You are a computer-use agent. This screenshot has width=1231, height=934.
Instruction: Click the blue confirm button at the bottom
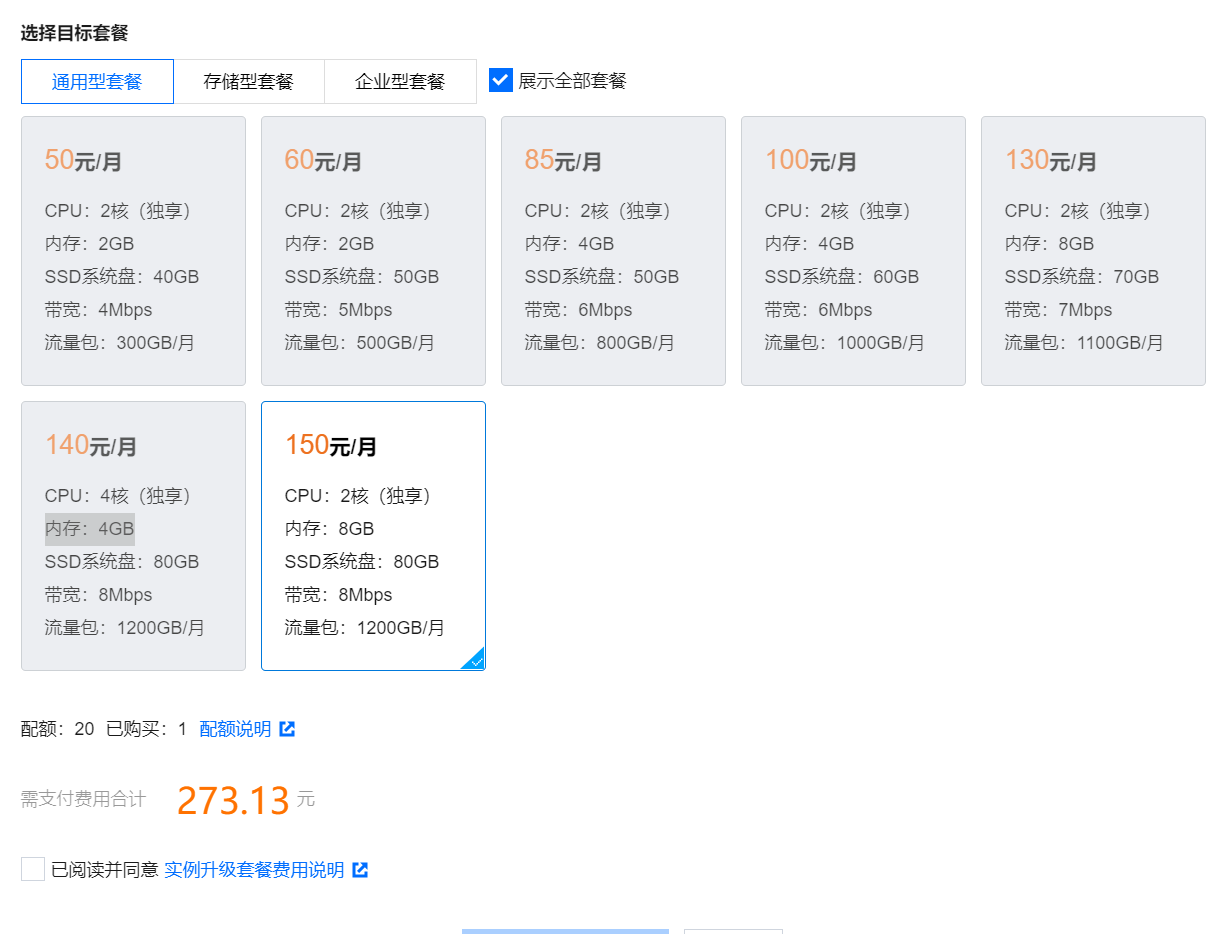pyautogui.click(x=565, y=930)
